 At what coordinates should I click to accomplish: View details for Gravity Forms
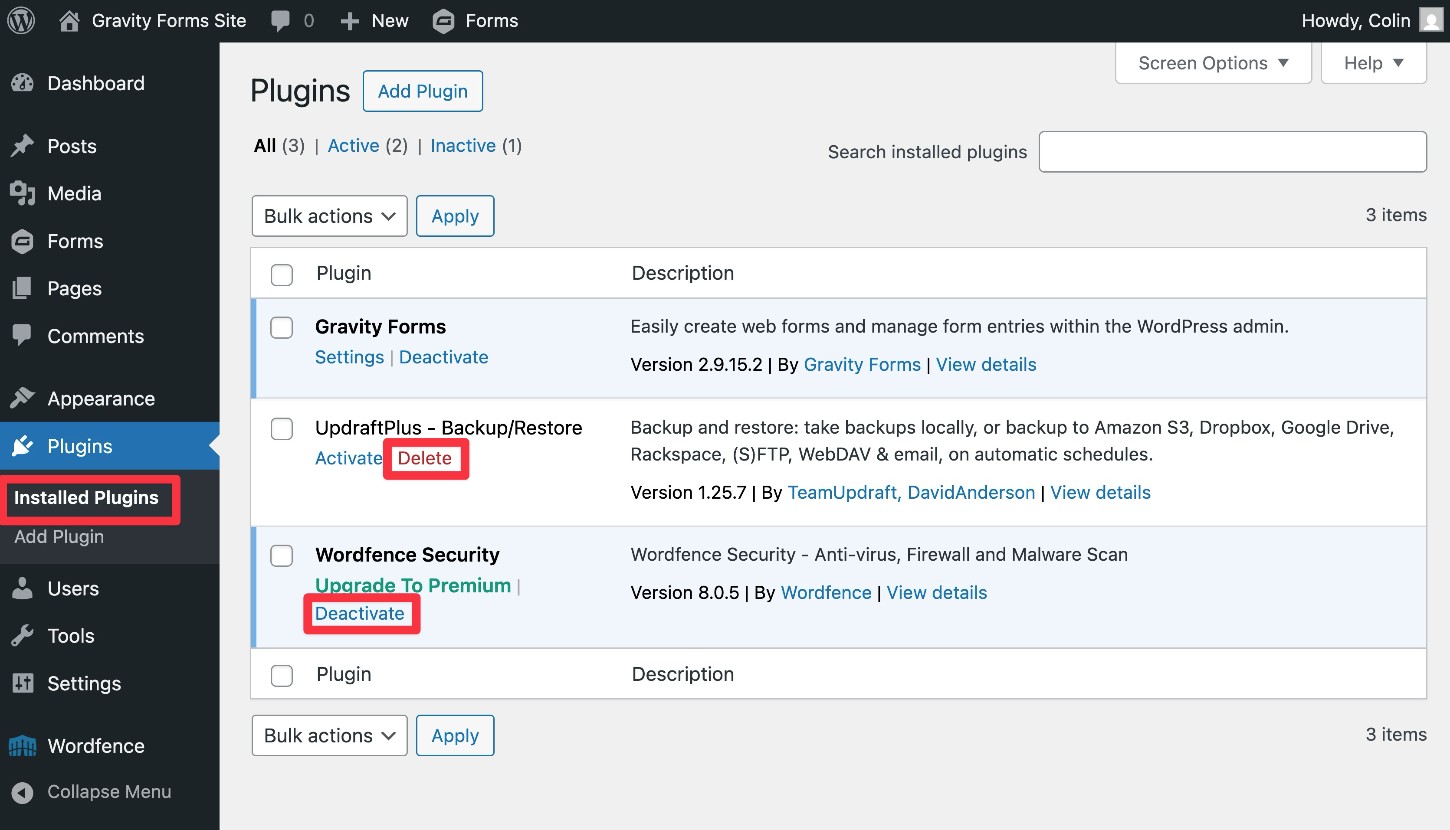(986, 365)
